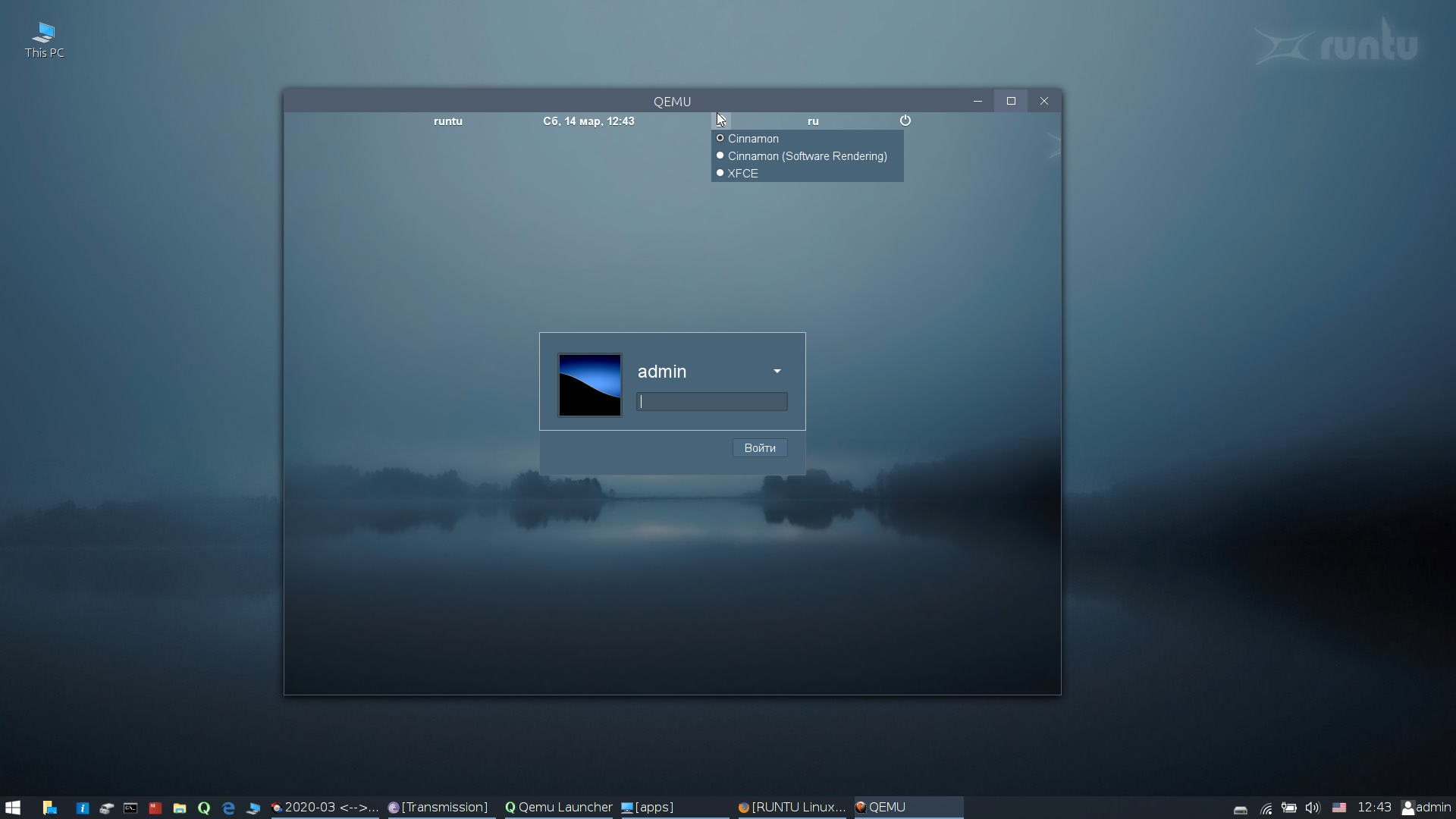The height and width of the screenshot is (819, 1456).
Task: Close the QEMU window
Action: (x=1044, y=101)
